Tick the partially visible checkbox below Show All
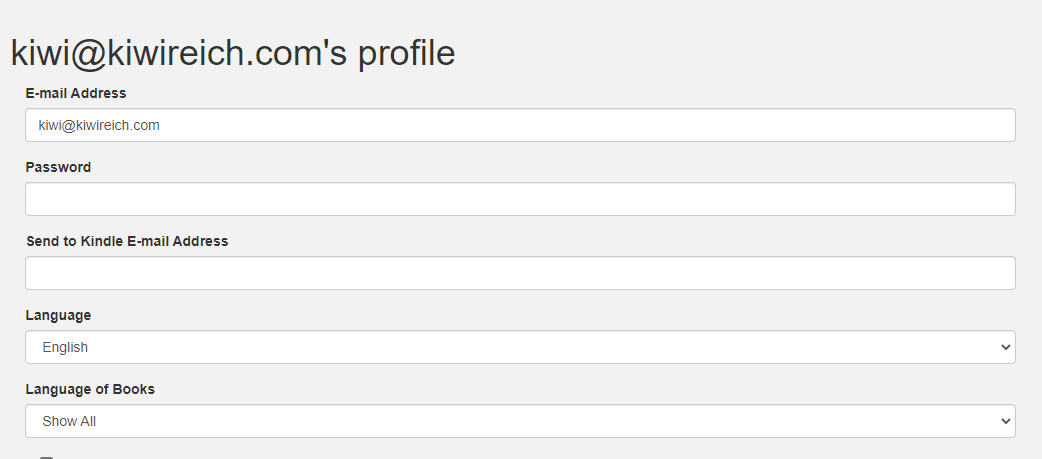 tap(46, 457)
